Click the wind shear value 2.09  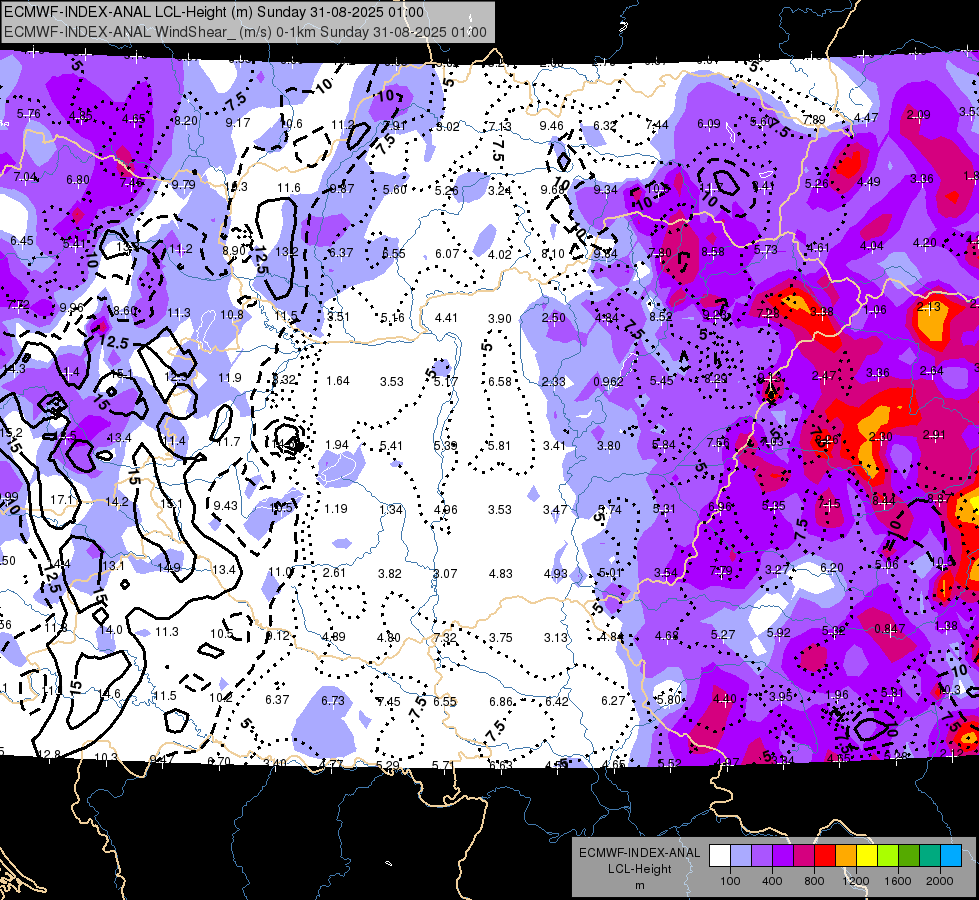(x=918, y=114)
